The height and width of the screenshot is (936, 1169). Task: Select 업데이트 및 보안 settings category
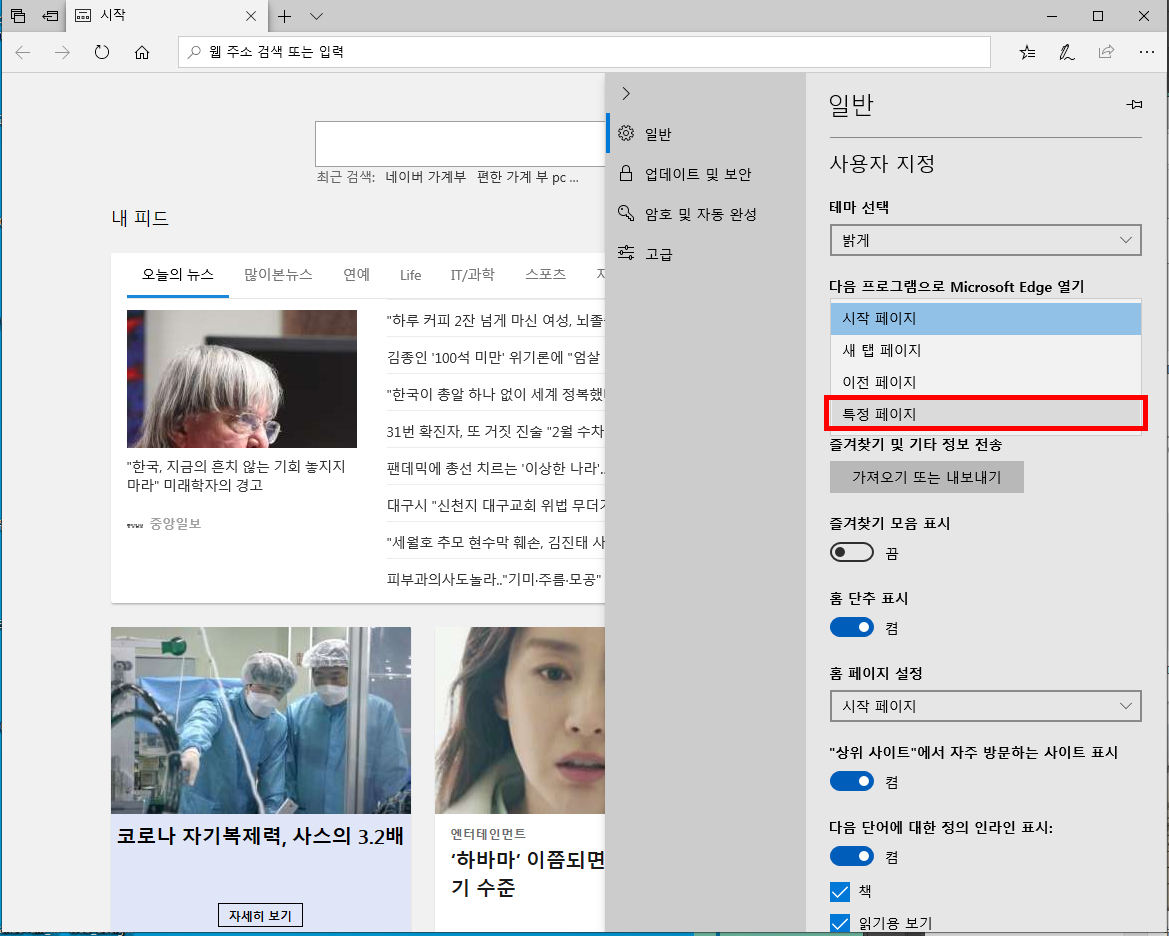tap(705, 174)
